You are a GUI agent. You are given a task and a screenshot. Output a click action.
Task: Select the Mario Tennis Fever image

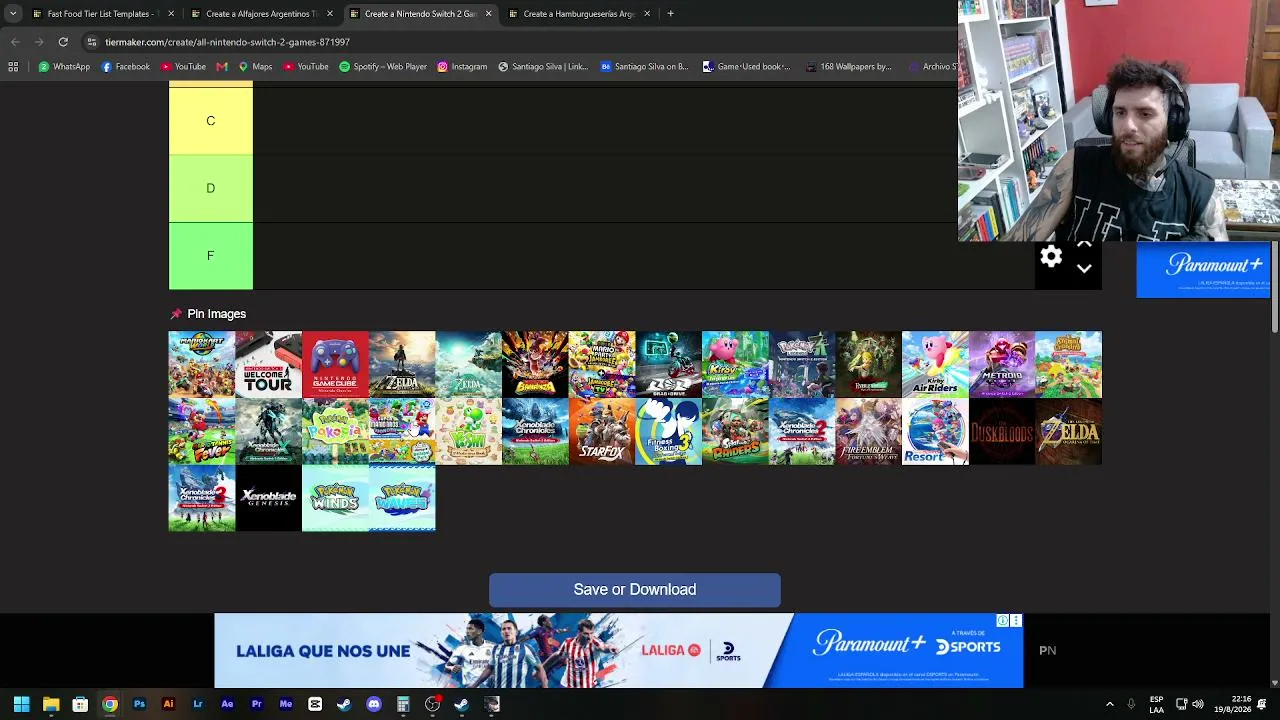[202, 432]
